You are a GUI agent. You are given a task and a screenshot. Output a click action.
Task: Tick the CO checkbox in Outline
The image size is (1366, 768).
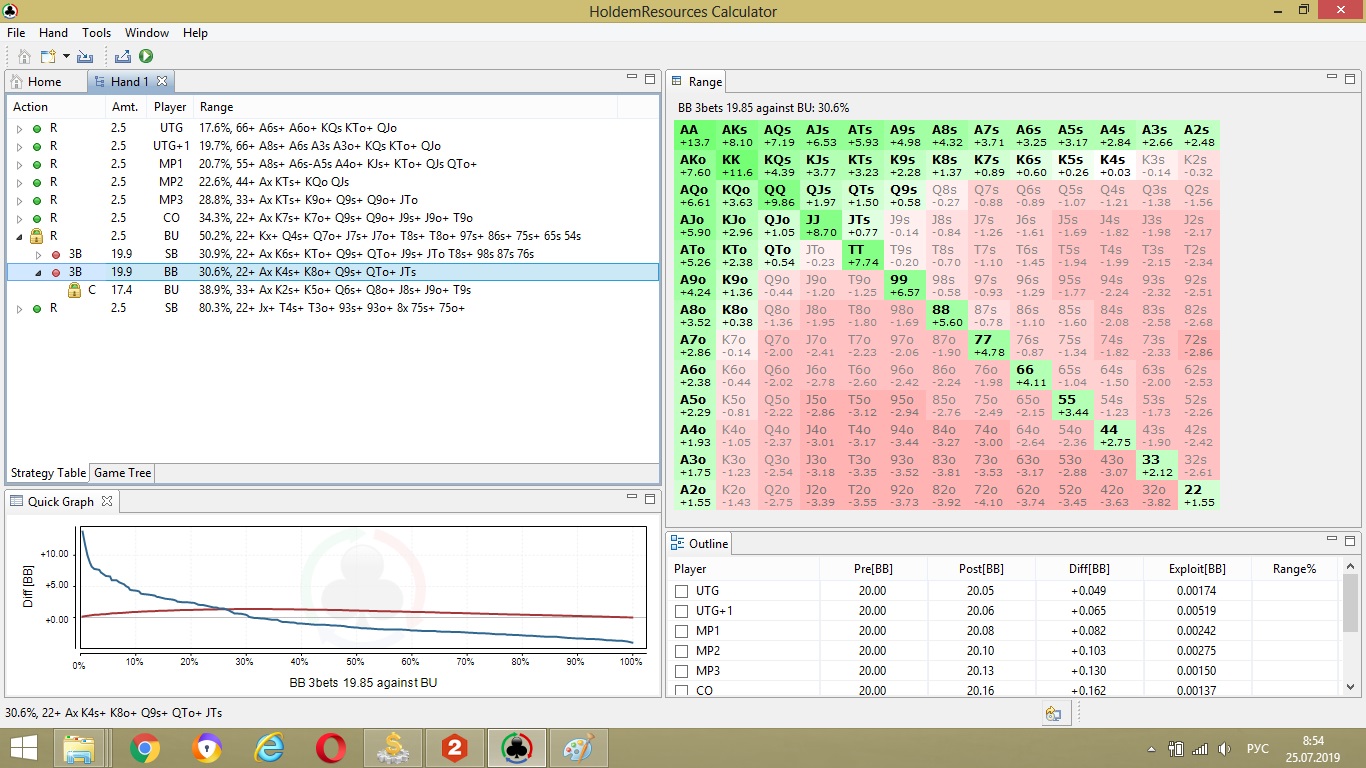(x=682, y=690)
